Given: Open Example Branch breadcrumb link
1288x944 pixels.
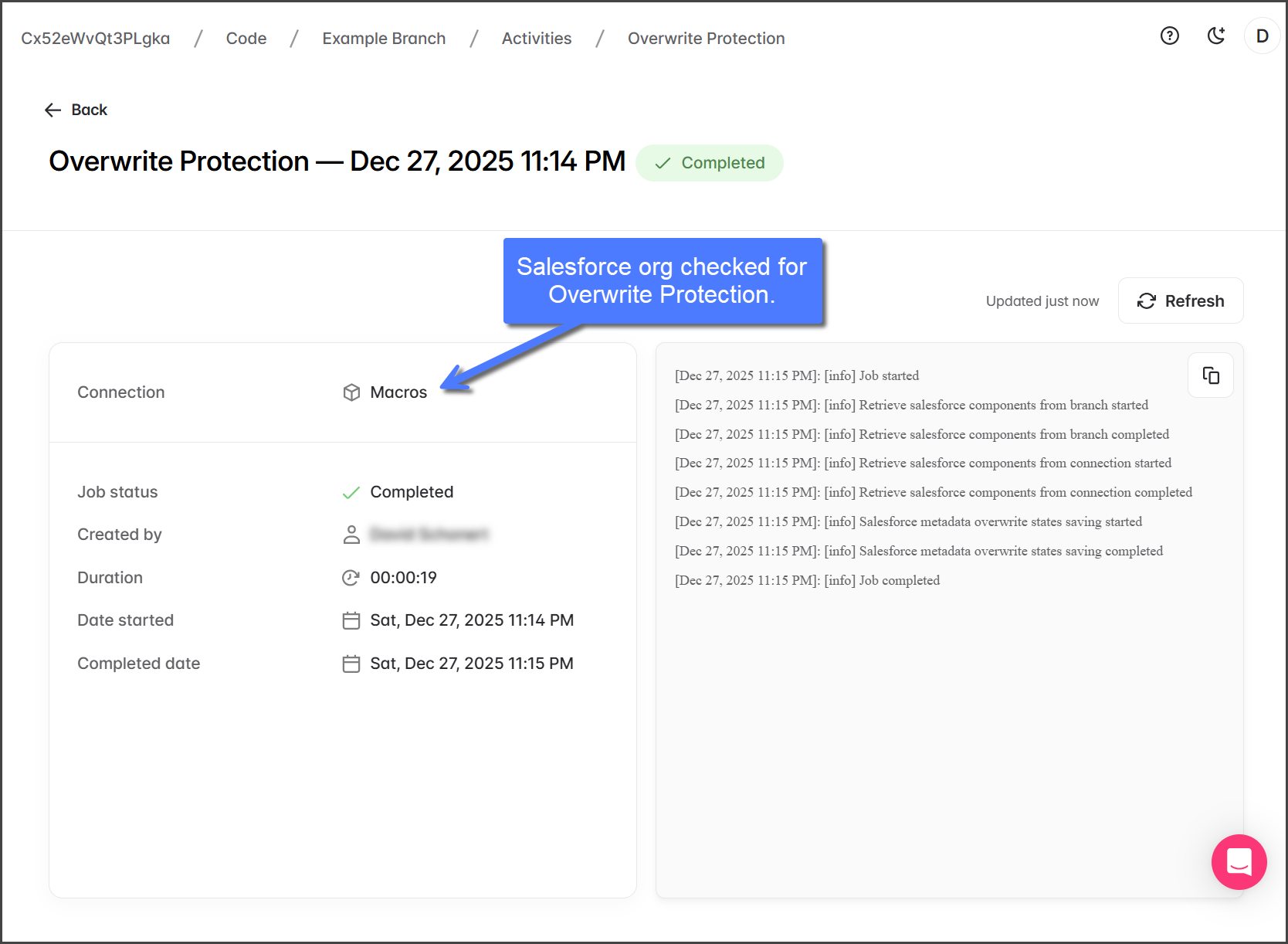Looking at the screenshot, I should tap(384, 39).
